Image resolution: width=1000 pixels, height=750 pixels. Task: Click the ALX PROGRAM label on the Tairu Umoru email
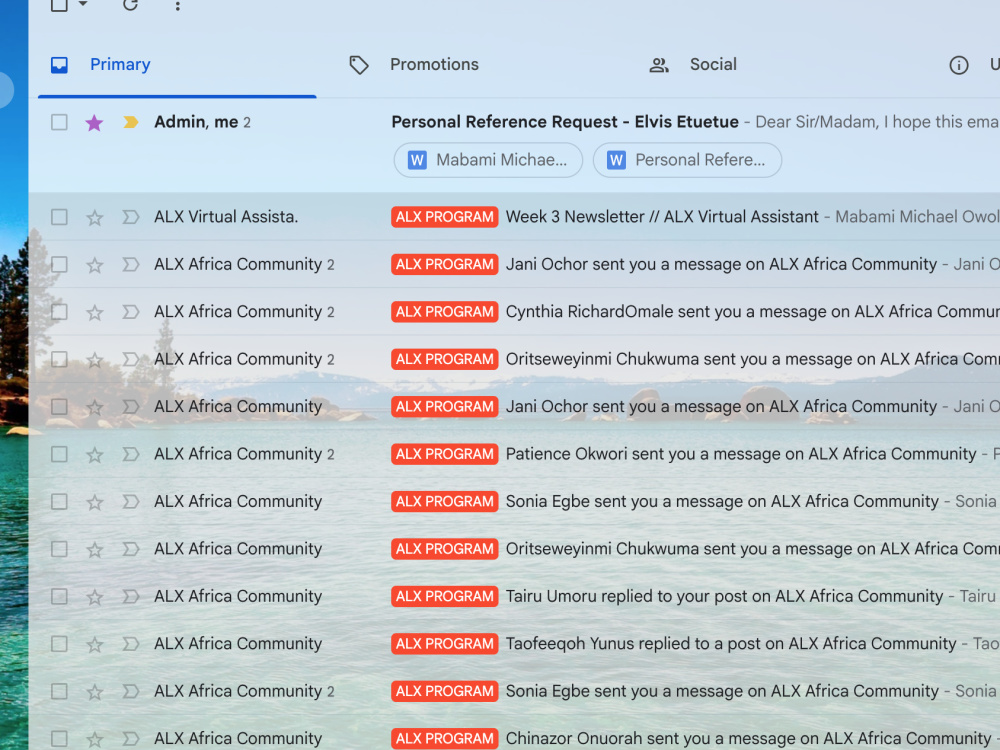pyautogui.click(x=445, y=596)
